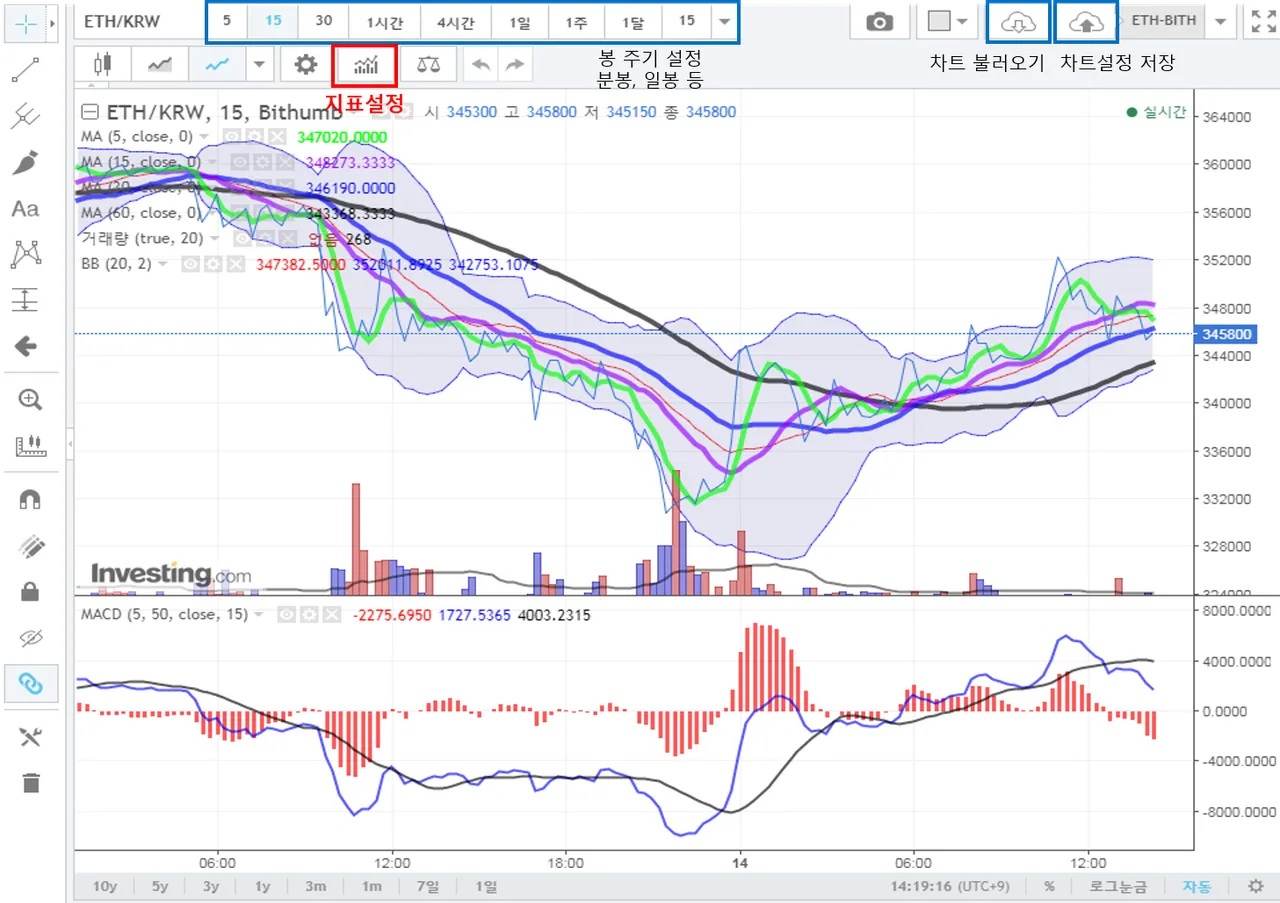Viewport: 1280px width, 903px height.
Task: Open the time interval dropdown arrow
Action: pos(724,22)
